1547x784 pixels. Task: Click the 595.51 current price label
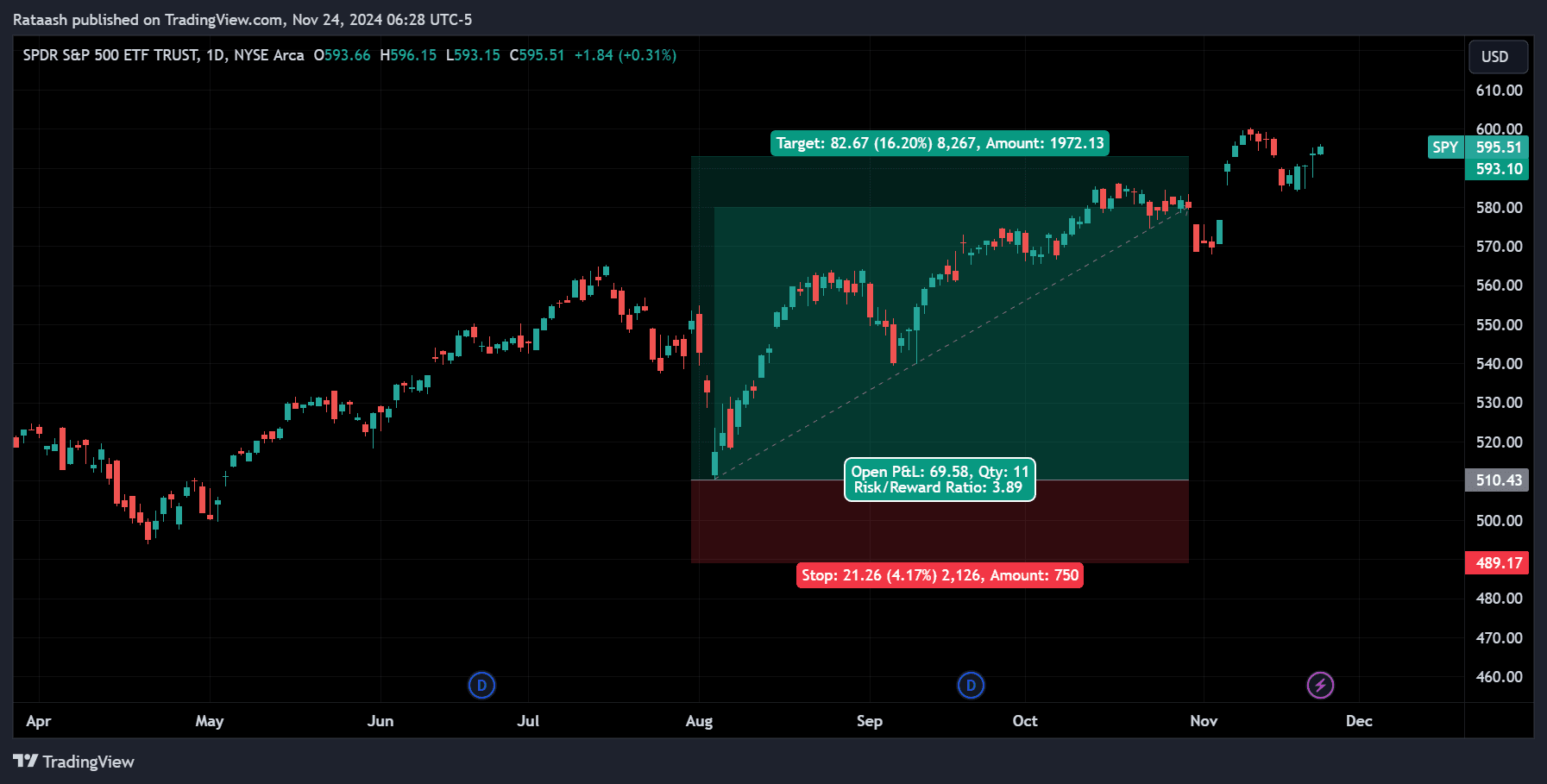click(x=1497, y=147)
